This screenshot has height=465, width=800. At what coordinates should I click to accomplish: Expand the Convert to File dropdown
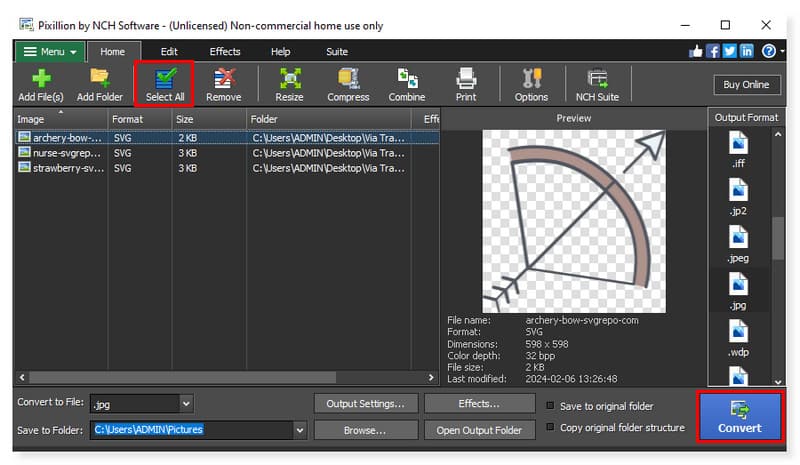coord(186,404)
